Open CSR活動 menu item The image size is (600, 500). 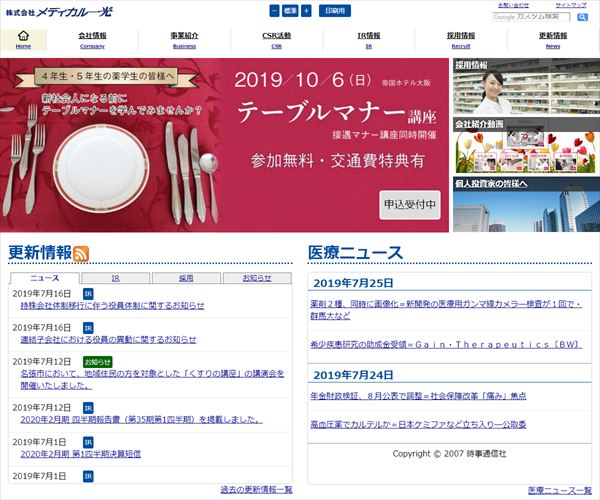pos(277,40)
